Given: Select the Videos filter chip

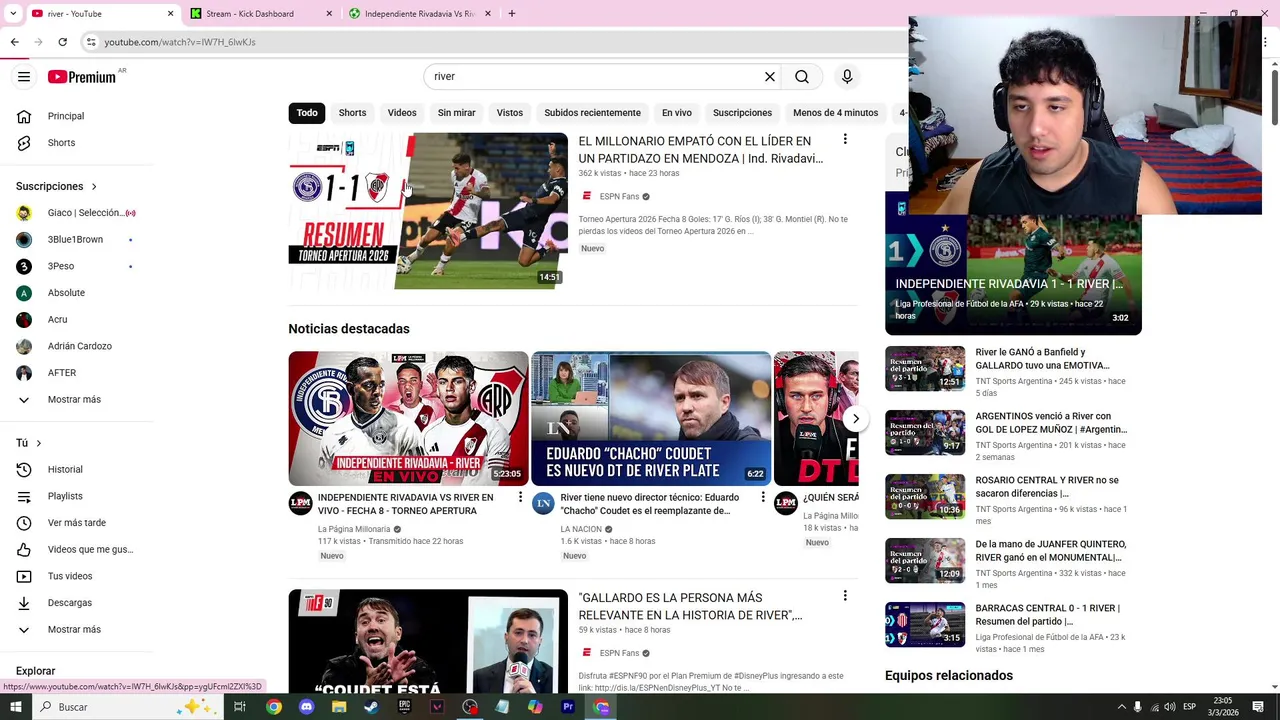Looking at the screenshot, I should (x=402, y=113).
